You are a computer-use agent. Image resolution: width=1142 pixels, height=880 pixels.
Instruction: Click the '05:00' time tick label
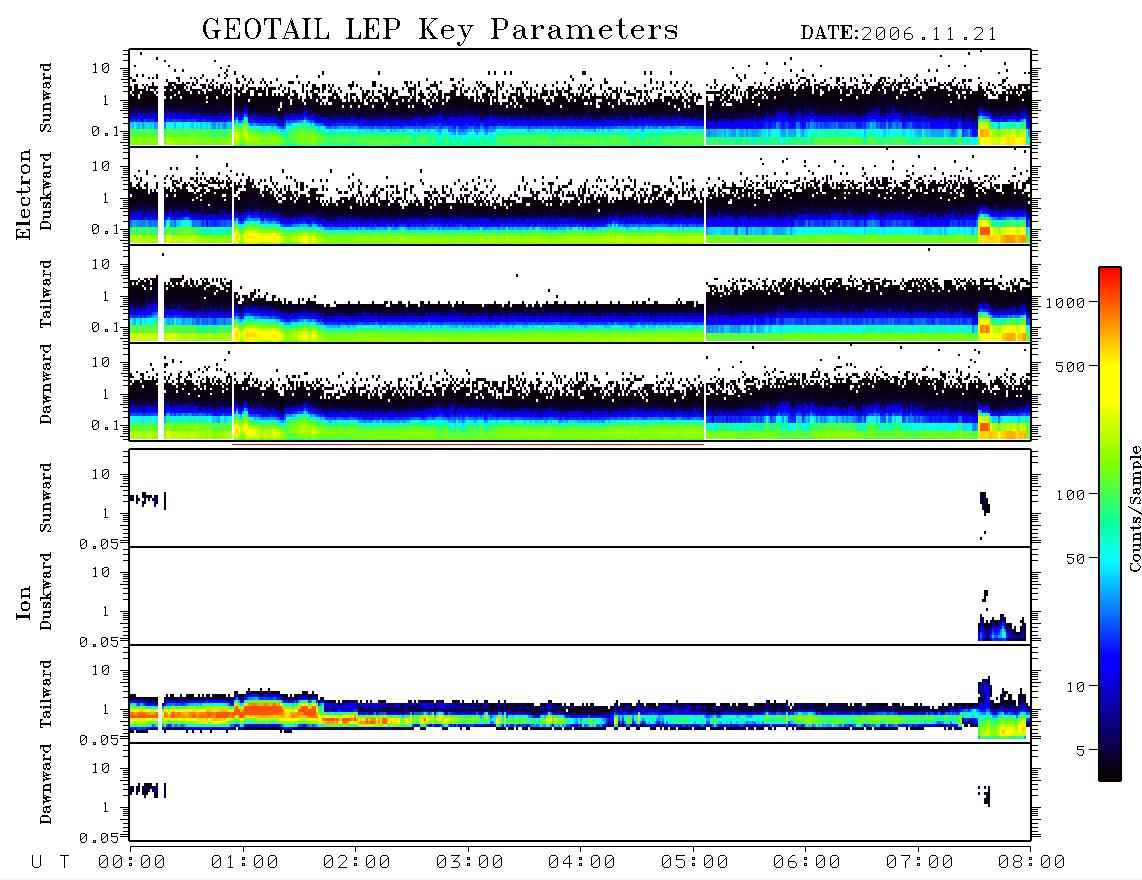tap(695, 862)
